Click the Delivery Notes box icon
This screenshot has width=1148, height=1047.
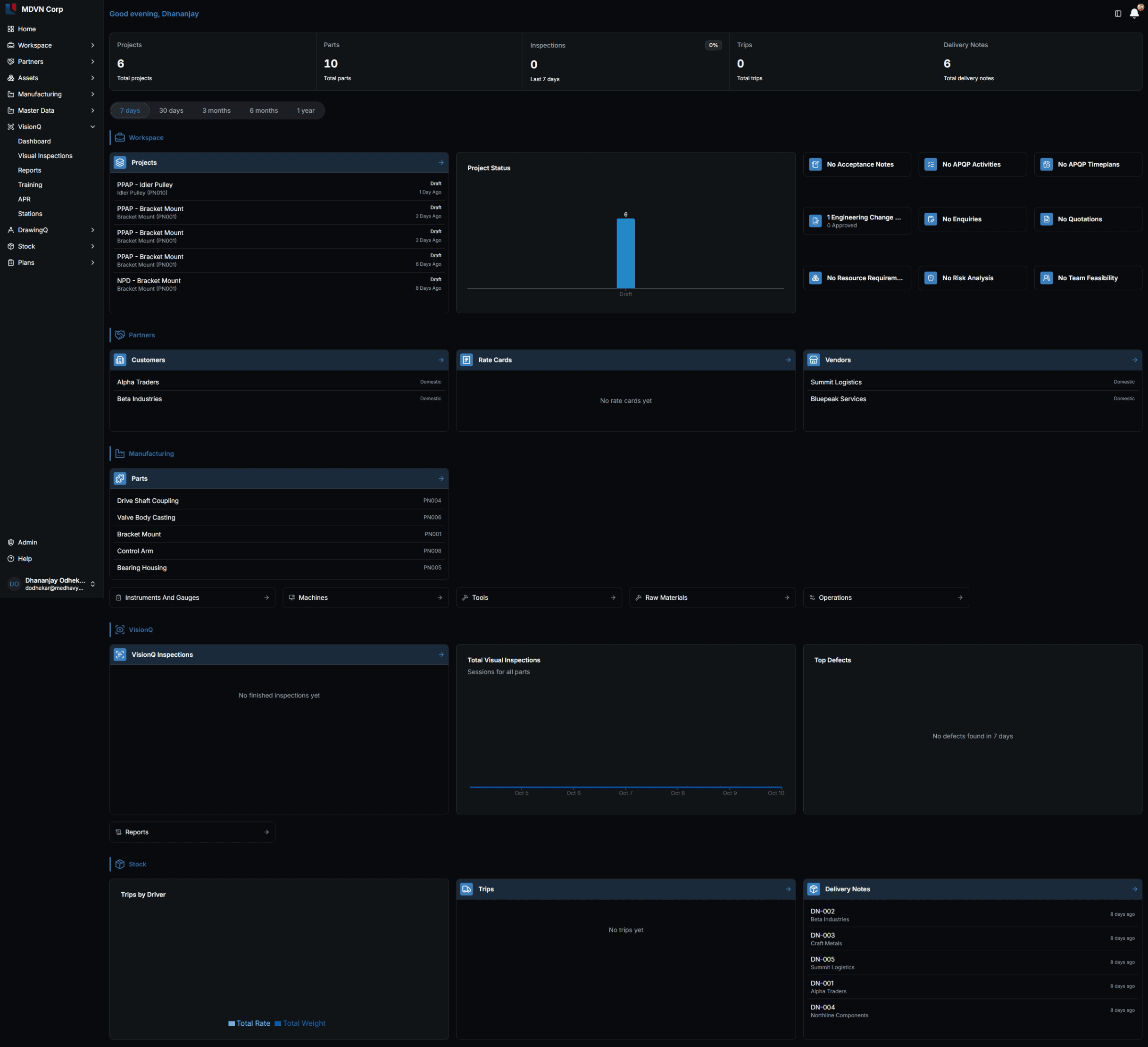tap(814, 889)
